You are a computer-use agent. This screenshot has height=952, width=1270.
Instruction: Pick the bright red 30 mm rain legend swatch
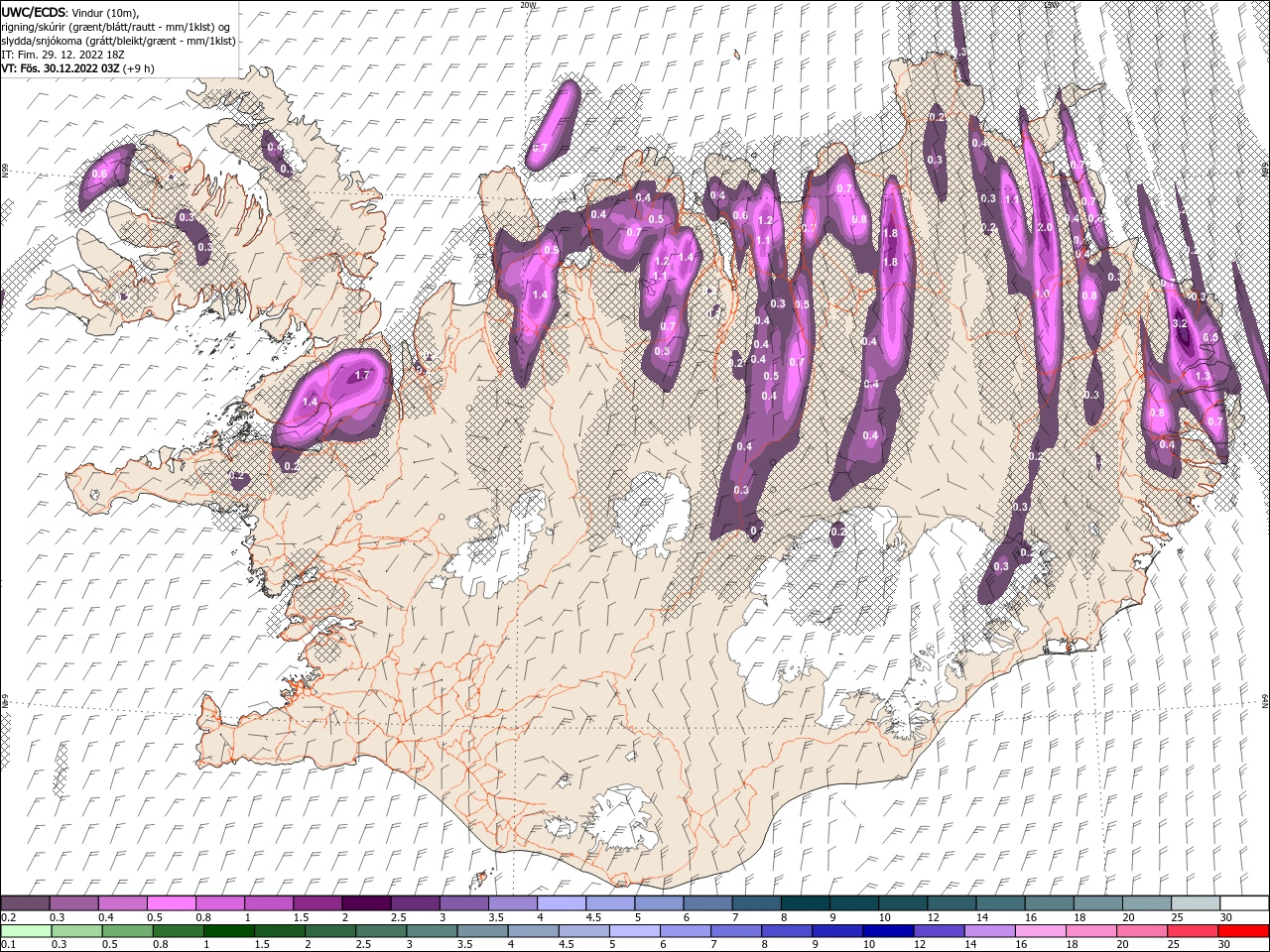click(1244, 931)
